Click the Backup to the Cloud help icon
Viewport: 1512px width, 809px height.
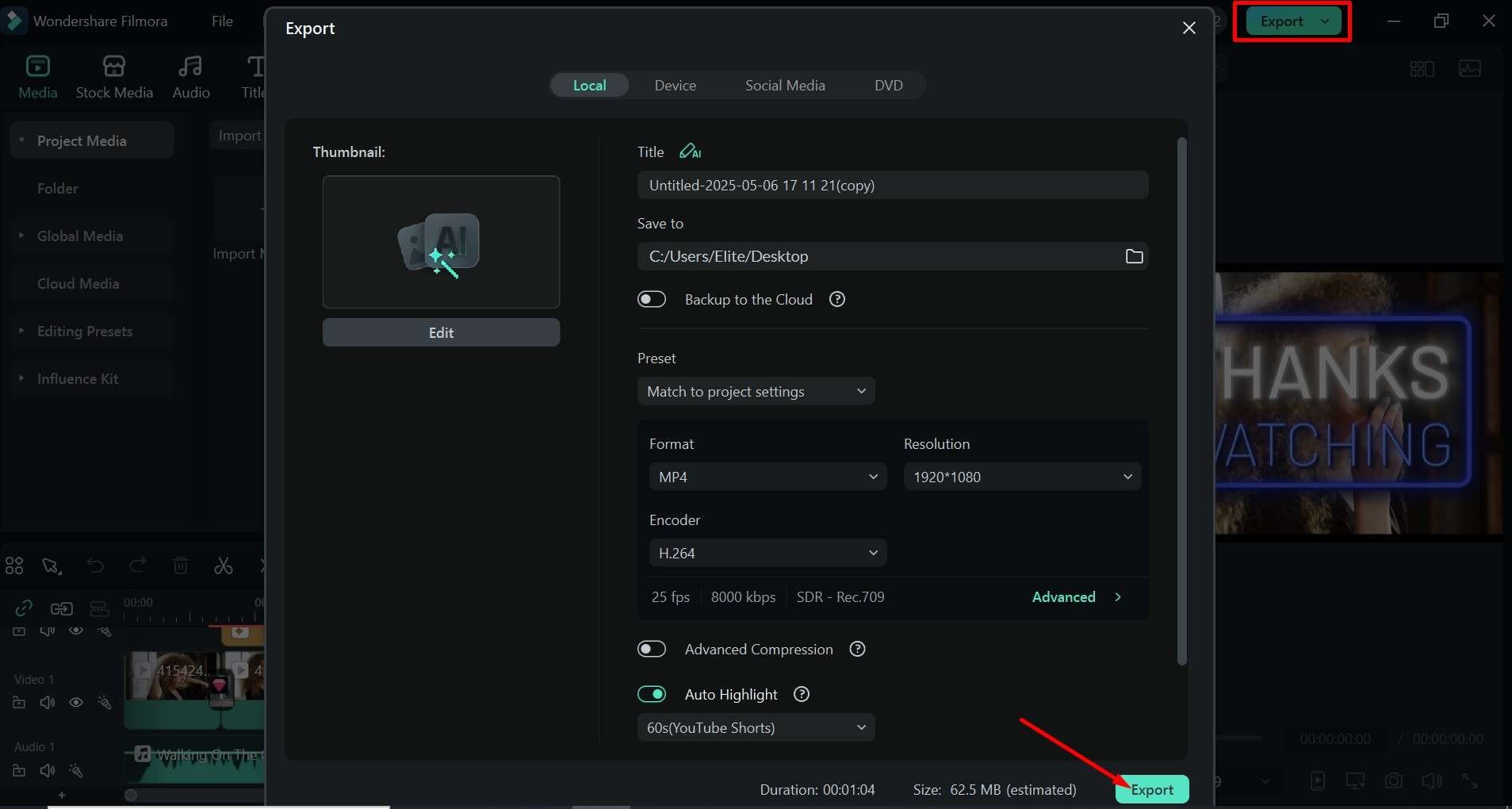[x=836, y=299]
